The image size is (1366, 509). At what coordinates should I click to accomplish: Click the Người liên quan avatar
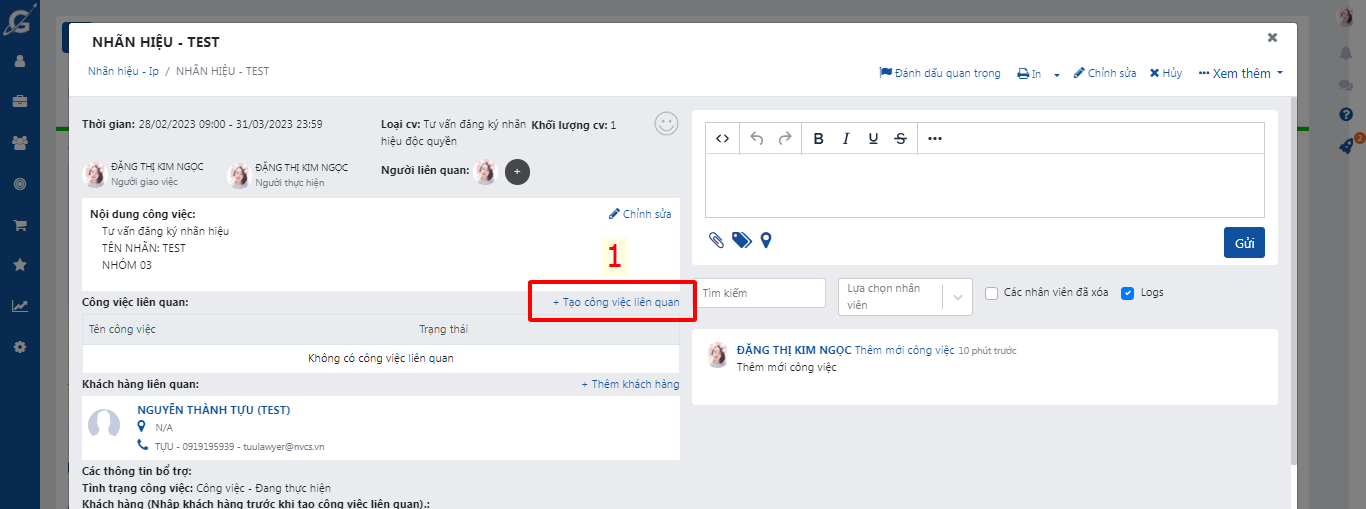(x=485, y=172)
